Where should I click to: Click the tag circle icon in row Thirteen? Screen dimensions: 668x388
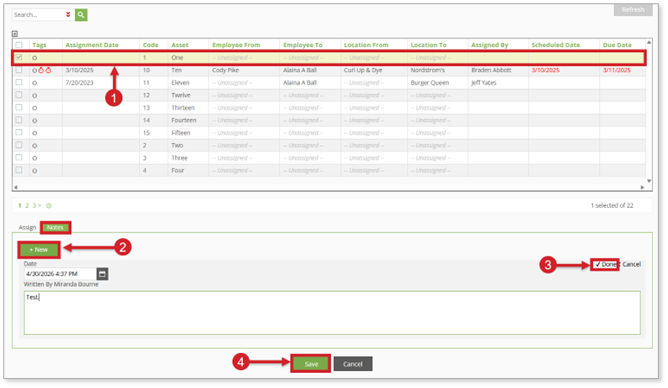[35, 108]
